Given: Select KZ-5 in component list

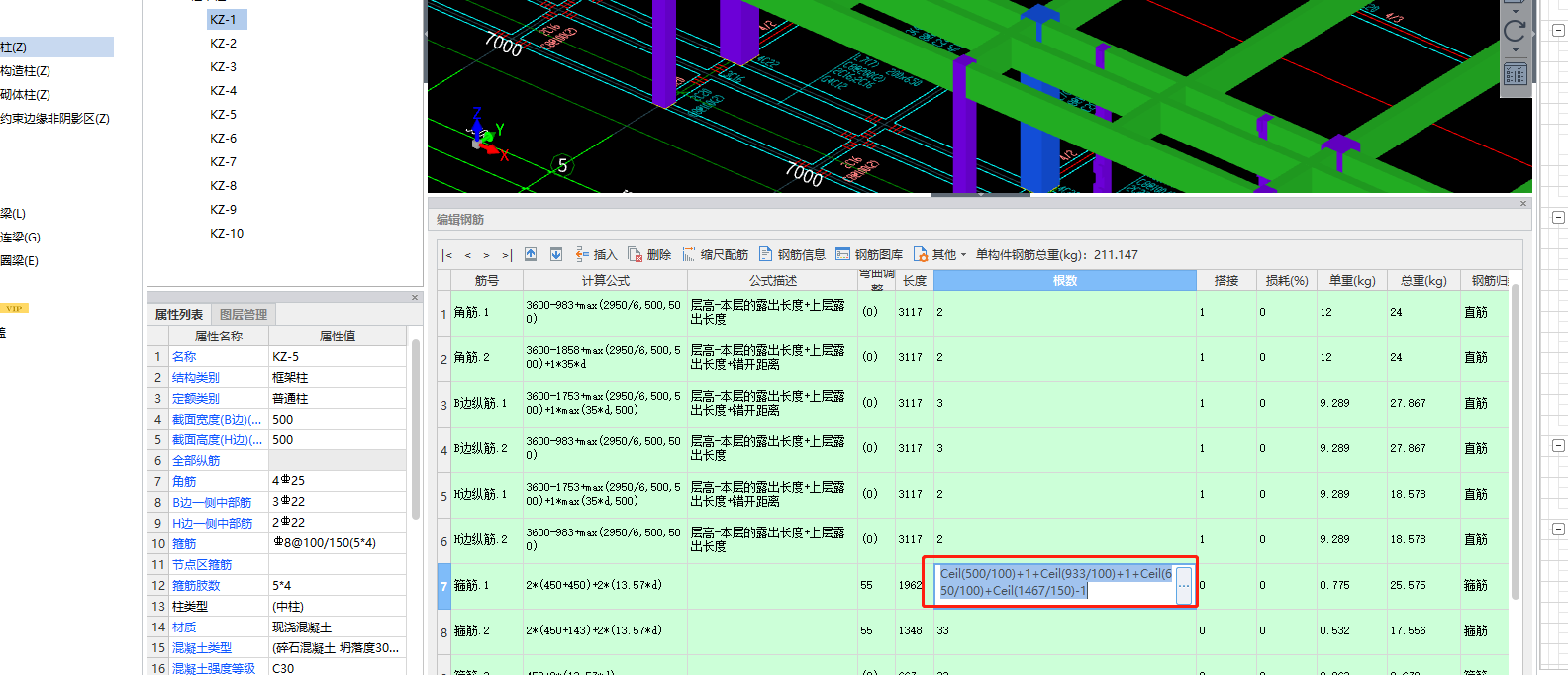Looking at the screenshot, I should tap(223, 114).
